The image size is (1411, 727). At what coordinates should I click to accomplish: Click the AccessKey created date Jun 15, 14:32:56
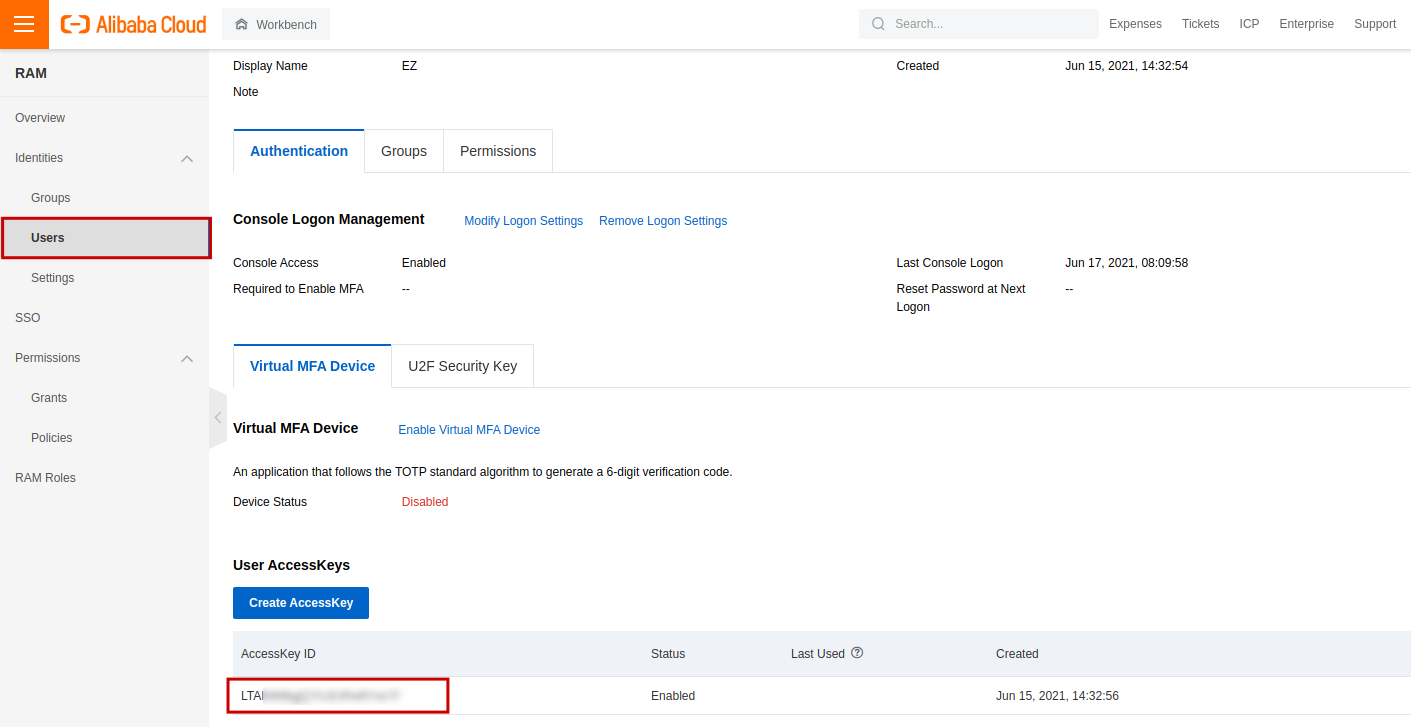(1057, 696)
